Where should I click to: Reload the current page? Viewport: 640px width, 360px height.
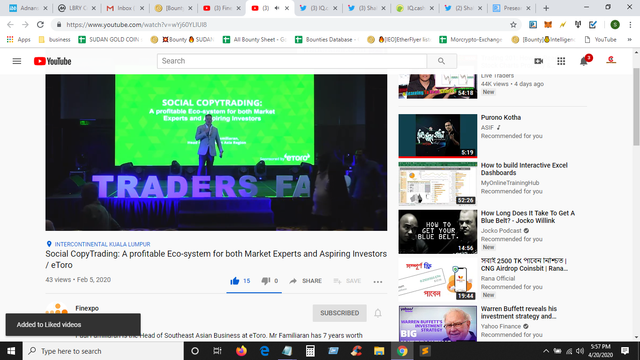40,25
